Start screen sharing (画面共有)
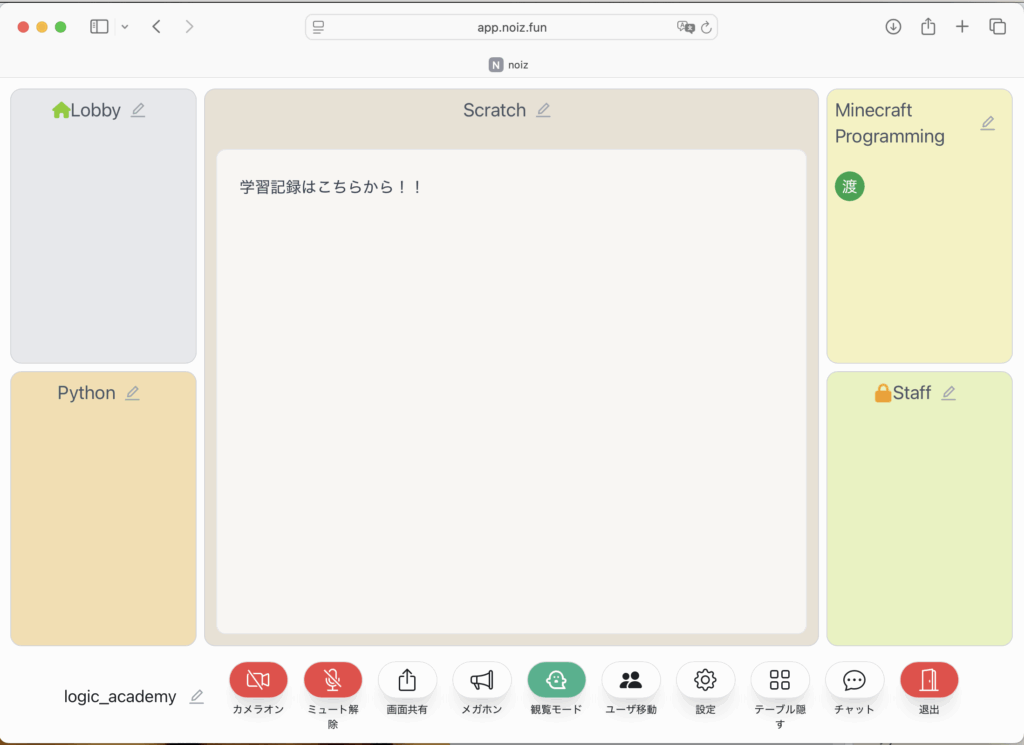Image resolution: width=1024 pixels, height=745 pixels. click(x=407, y=680)
